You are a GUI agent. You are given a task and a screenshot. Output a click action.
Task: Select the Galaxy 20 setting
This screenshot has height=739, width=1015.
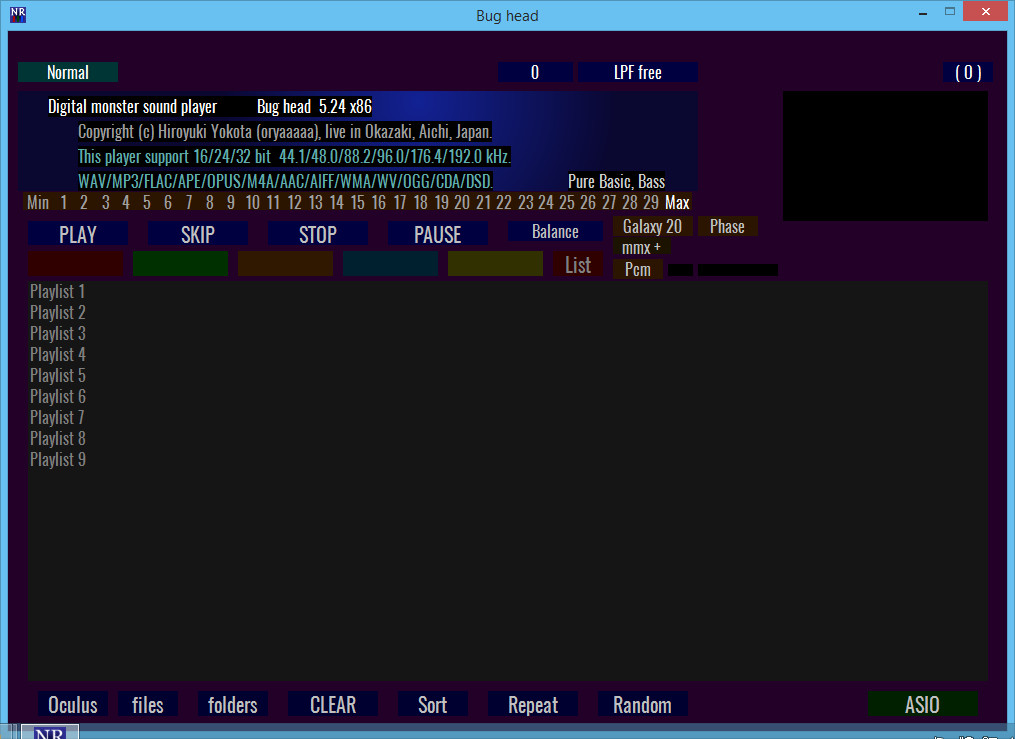652,226
